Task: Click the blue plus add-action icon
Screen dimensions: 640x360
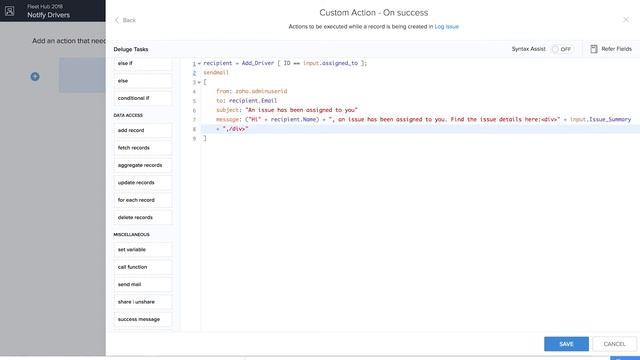Action: pyautogui.click(x=35, y=76)
